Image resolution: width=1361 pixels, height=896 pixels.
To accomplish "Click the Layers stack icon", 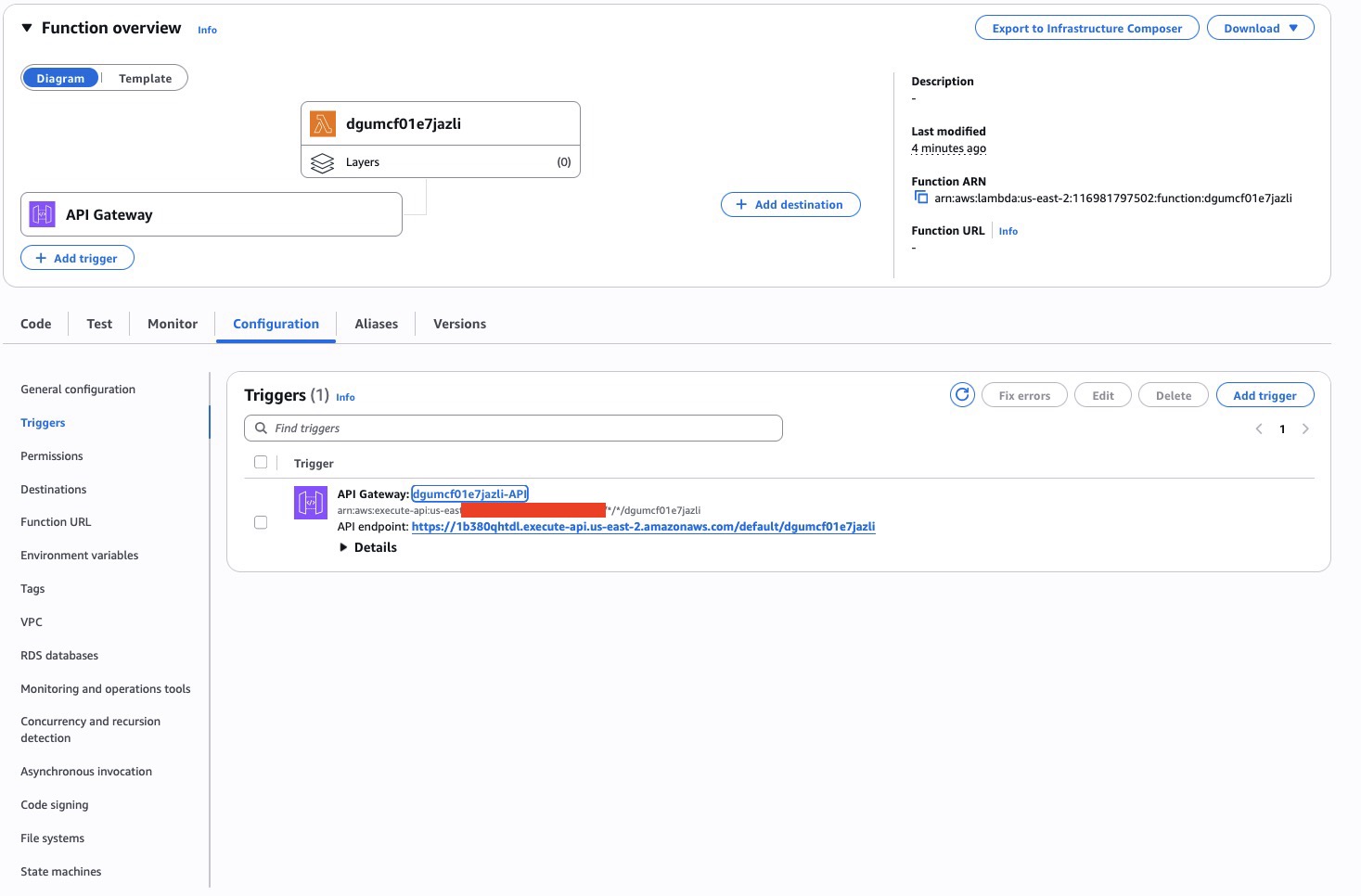I will tap(322, 162).
